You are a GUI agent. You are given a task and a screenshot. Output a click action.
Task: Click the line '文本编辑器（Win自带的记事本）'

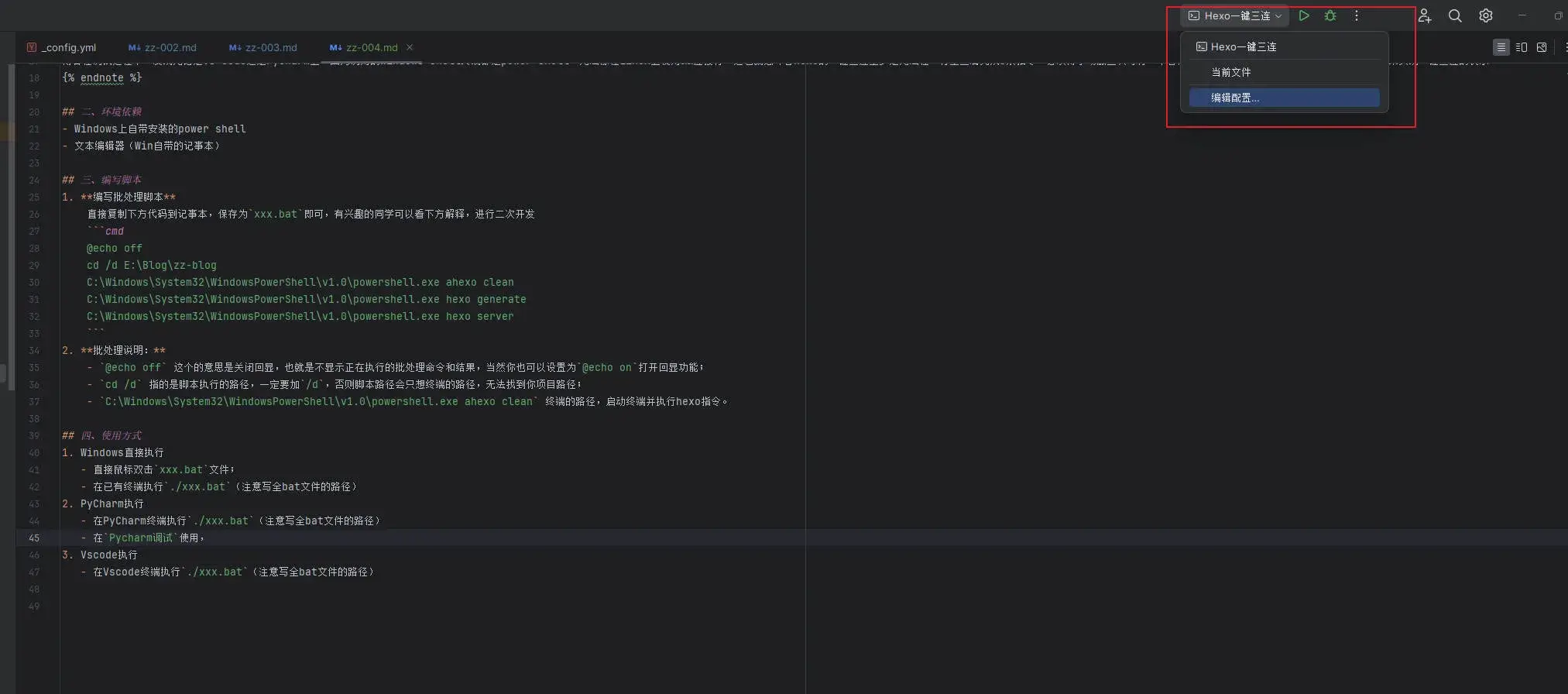tap(142, 146)
